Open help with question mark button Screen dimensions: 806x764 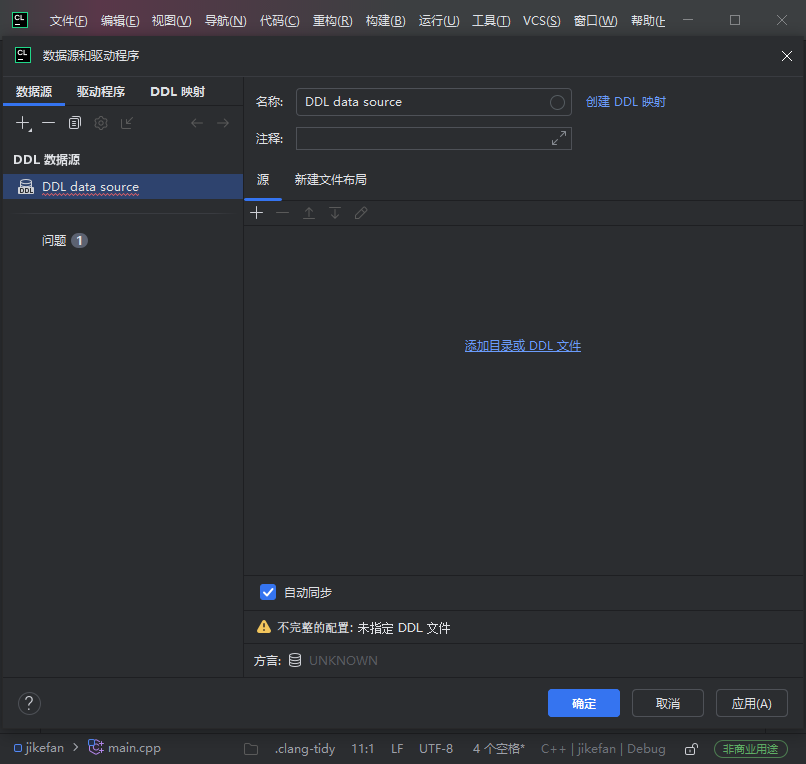[29, 703]
